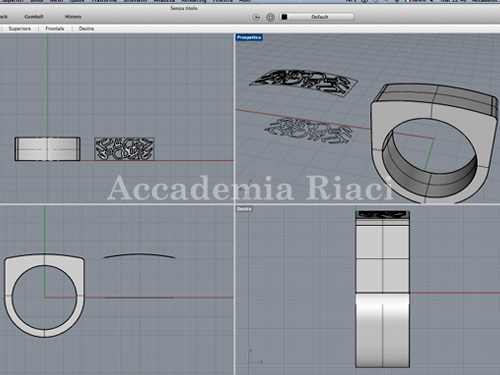
Task: Switch to the Frontale viewport tab
Action: coord(55,29)
